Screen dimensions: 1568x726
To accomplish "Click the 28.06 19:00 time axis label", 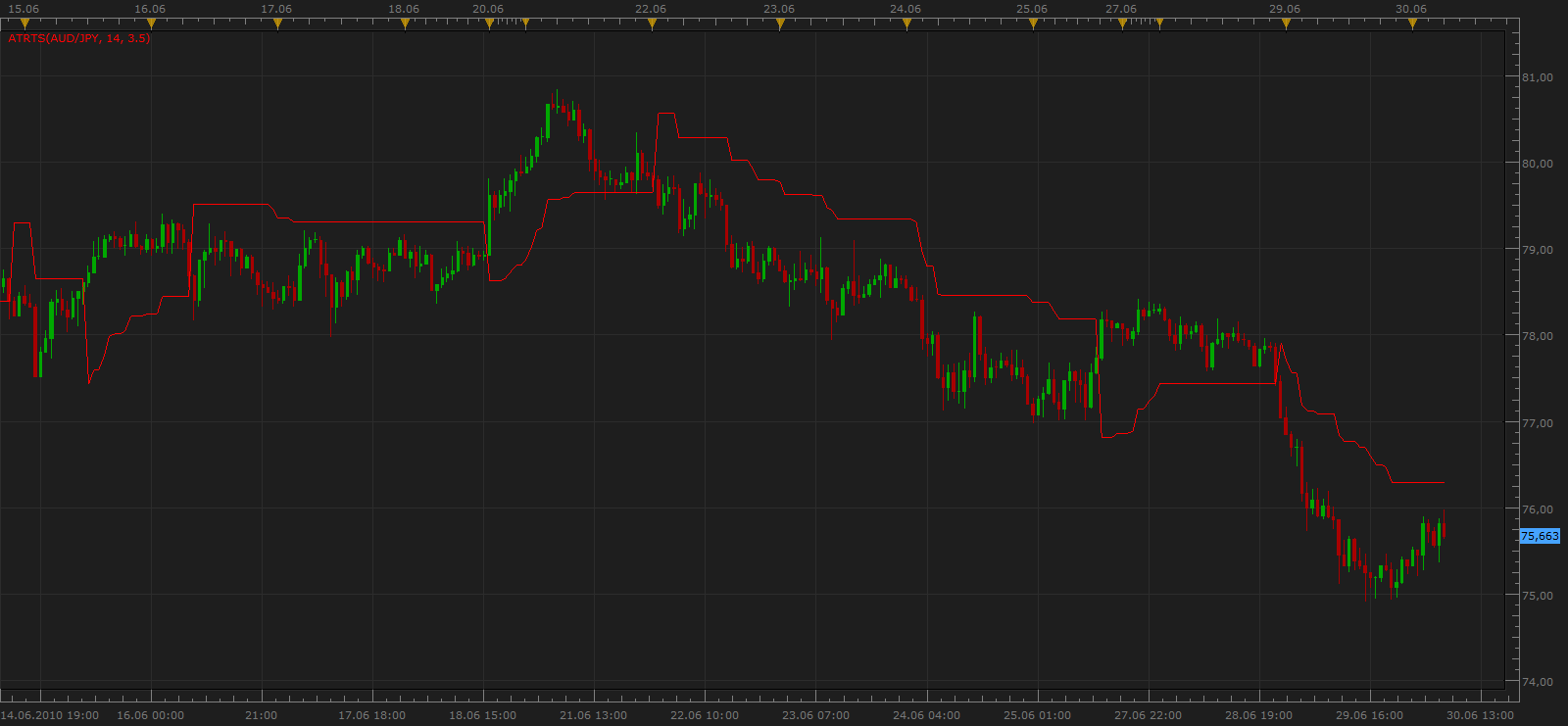I will (1259, 715).
